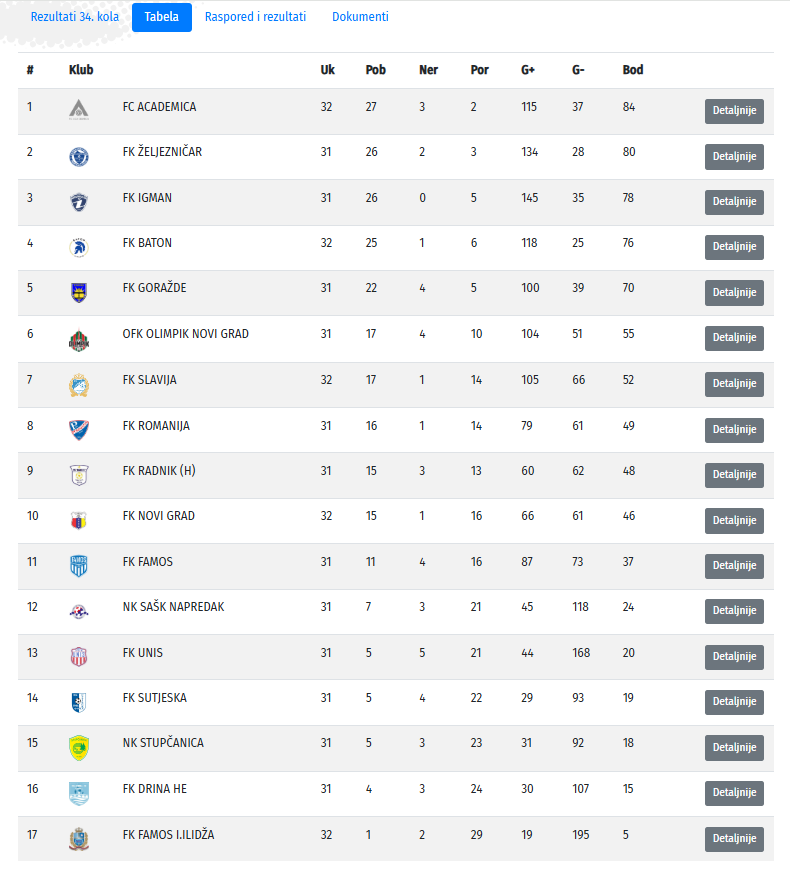Click the FK Željezničar club crest

tap(79, 157)
